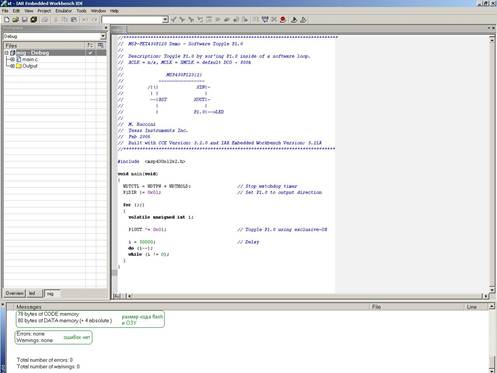
Task: Click the Messages column header
Action: (192, 307)
